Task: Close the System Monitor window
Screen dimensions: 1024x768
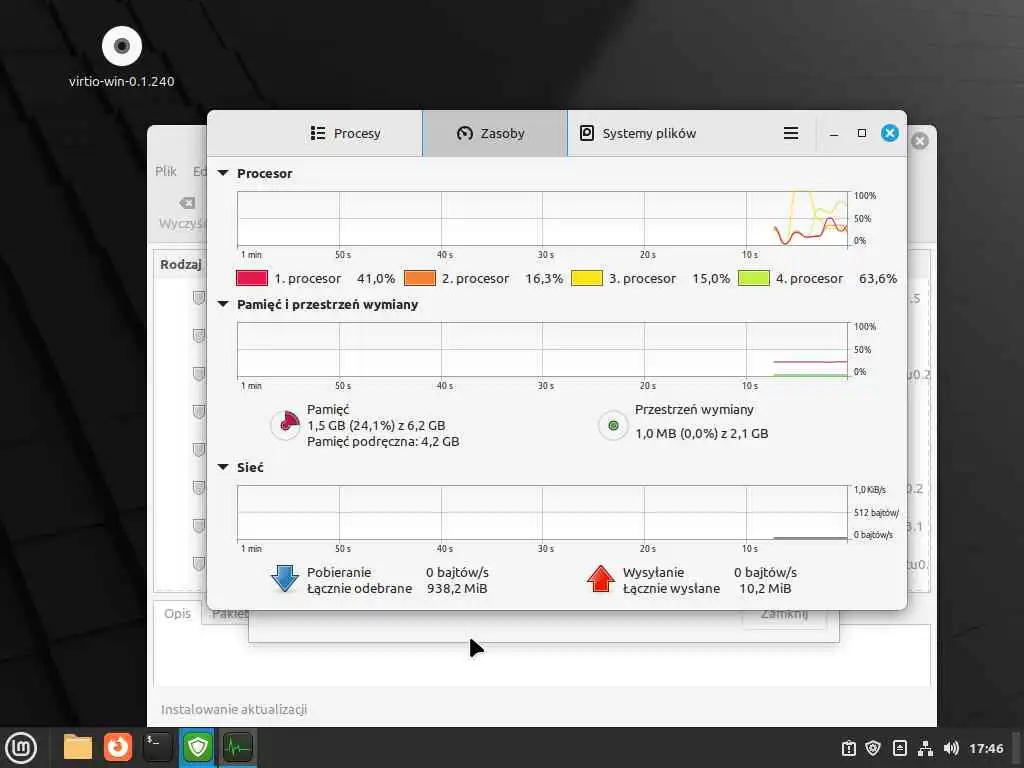Action: (x=889, y=133)
